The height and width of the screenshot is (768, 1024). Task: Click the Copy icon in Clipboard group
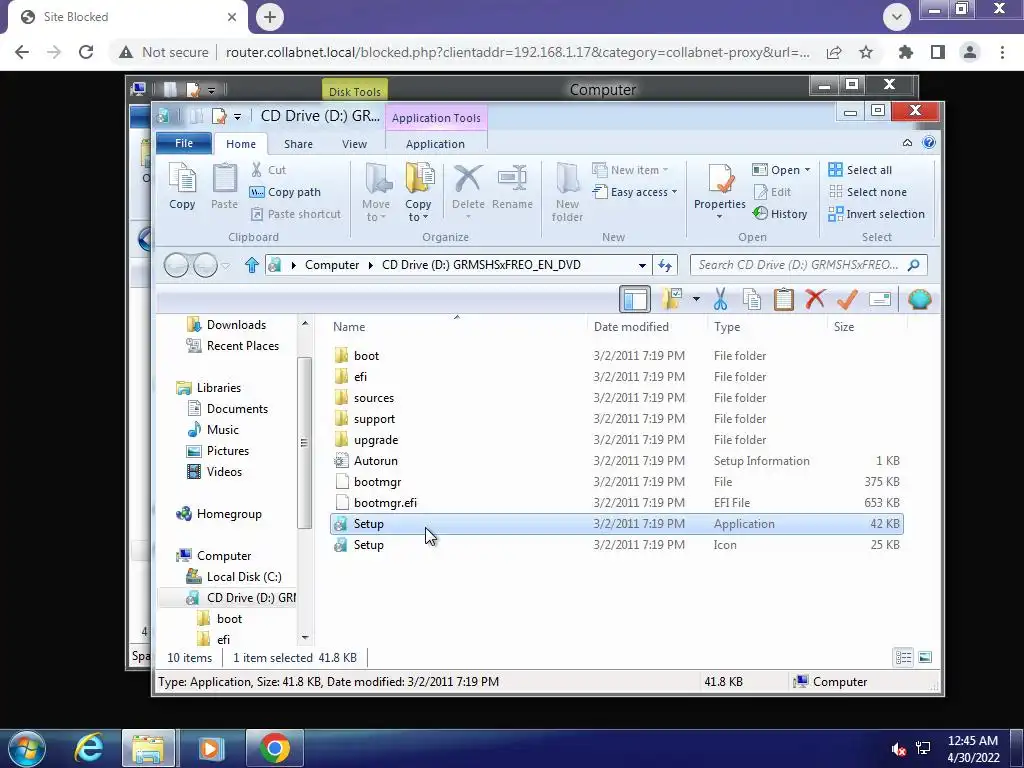182,186
